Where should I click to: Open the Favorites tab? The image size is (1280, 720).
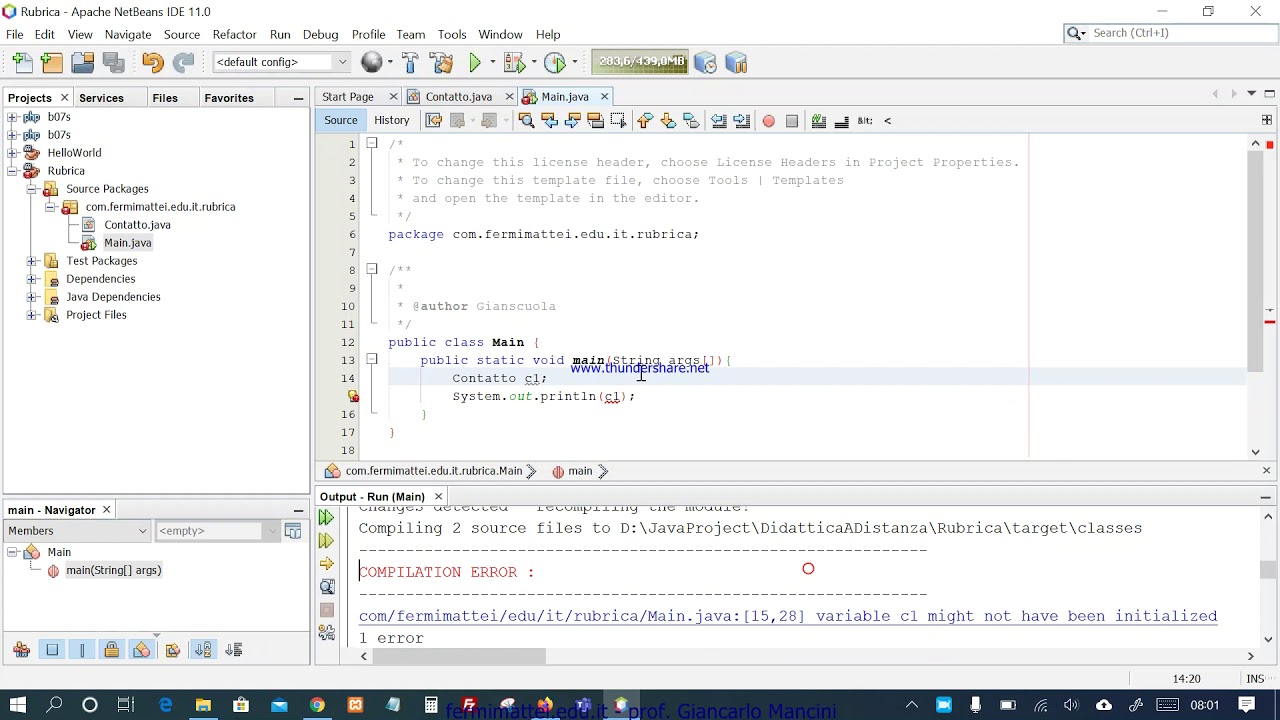pyautogui.click(x=229, y=98)
